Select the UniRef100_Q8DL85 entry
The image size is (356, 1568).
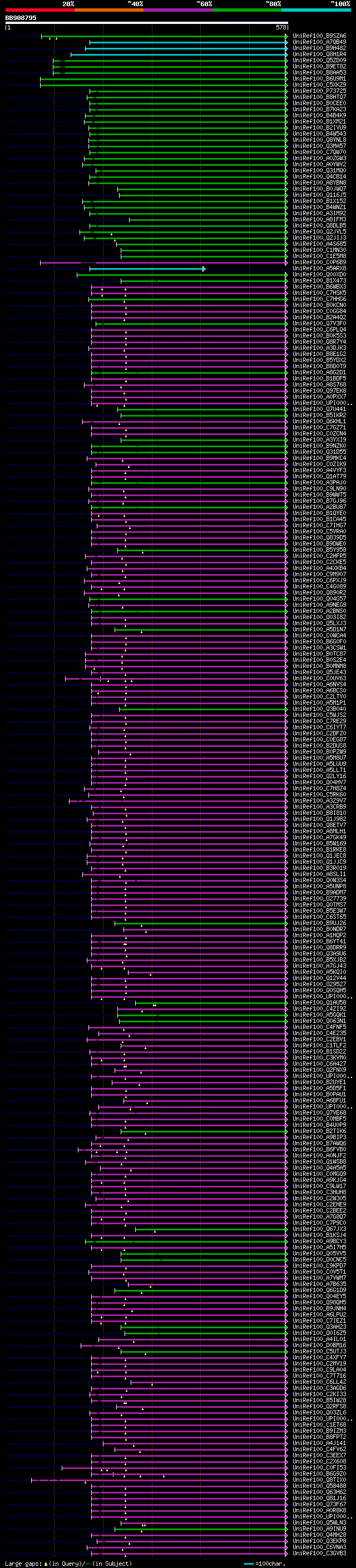point(319,226)
